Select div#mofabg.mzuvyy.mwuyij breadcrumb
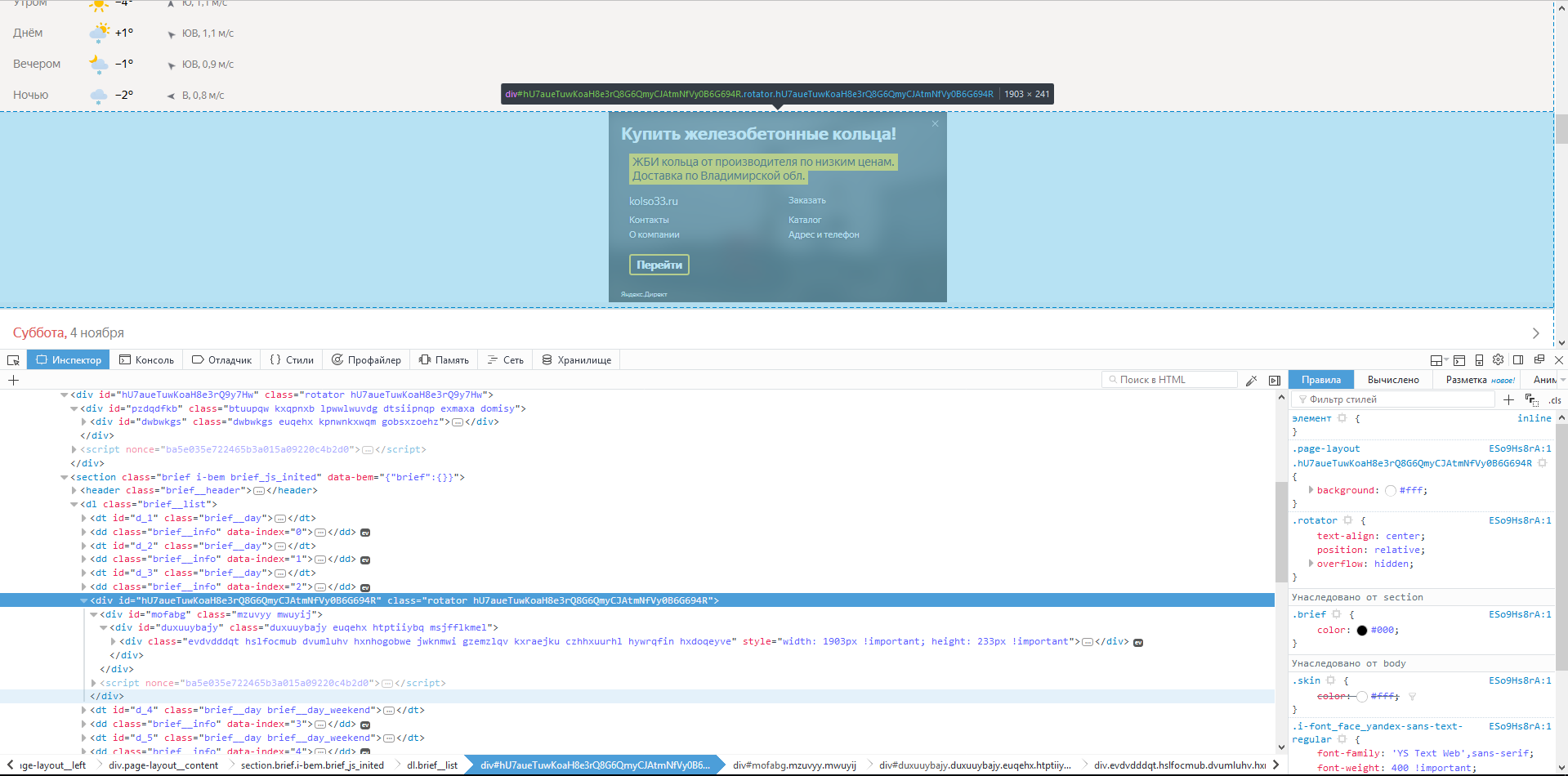 pos(794,765)
